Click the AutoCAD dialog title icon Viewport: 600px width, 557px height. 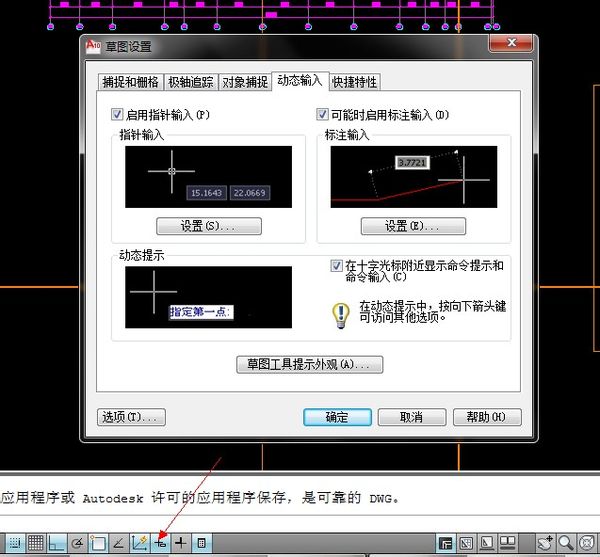pyautogui.click(x=93, y=46)
